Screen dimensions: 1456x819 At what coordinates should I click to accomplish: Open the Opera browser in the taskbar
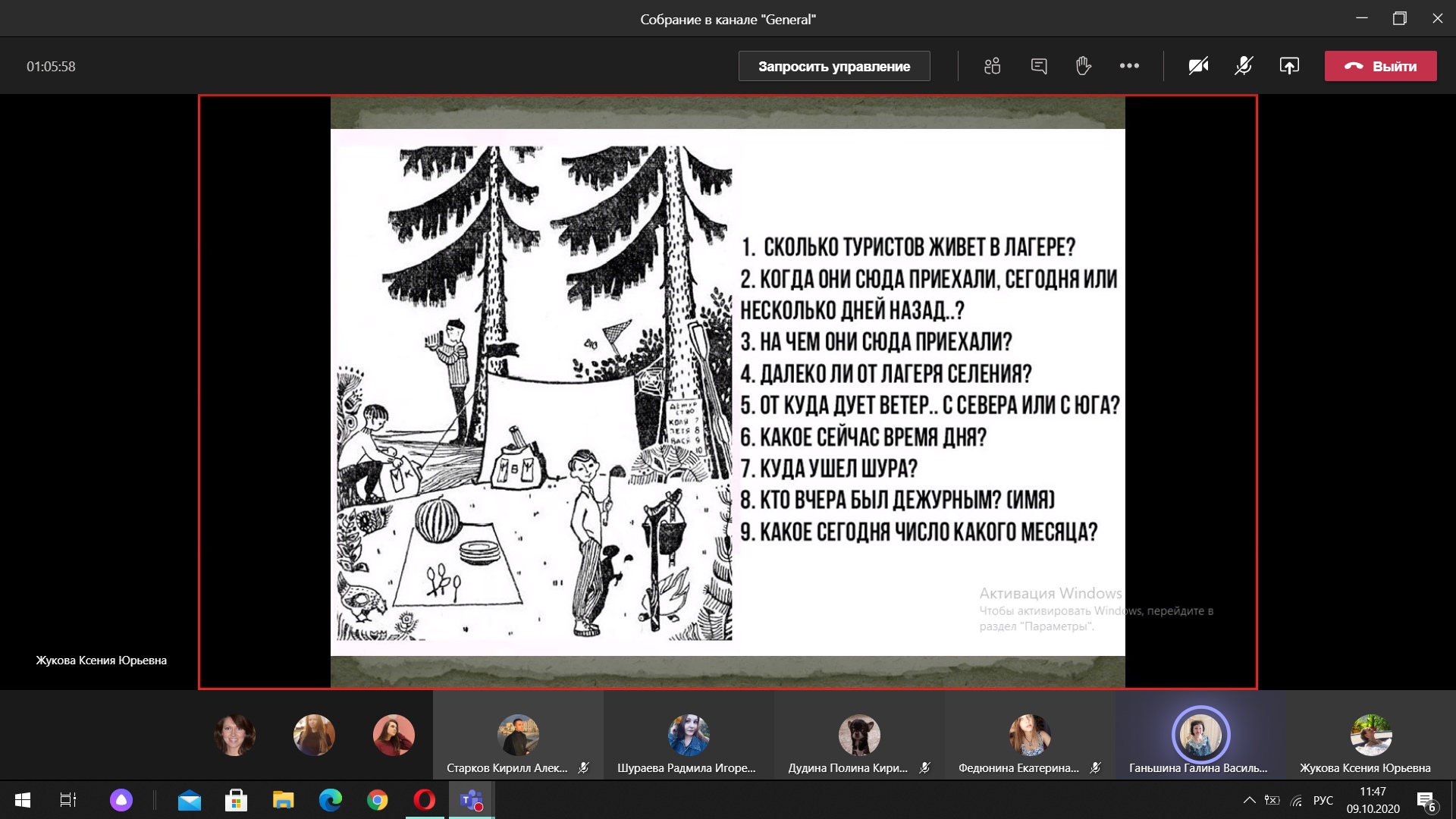[x=424, y=800]
